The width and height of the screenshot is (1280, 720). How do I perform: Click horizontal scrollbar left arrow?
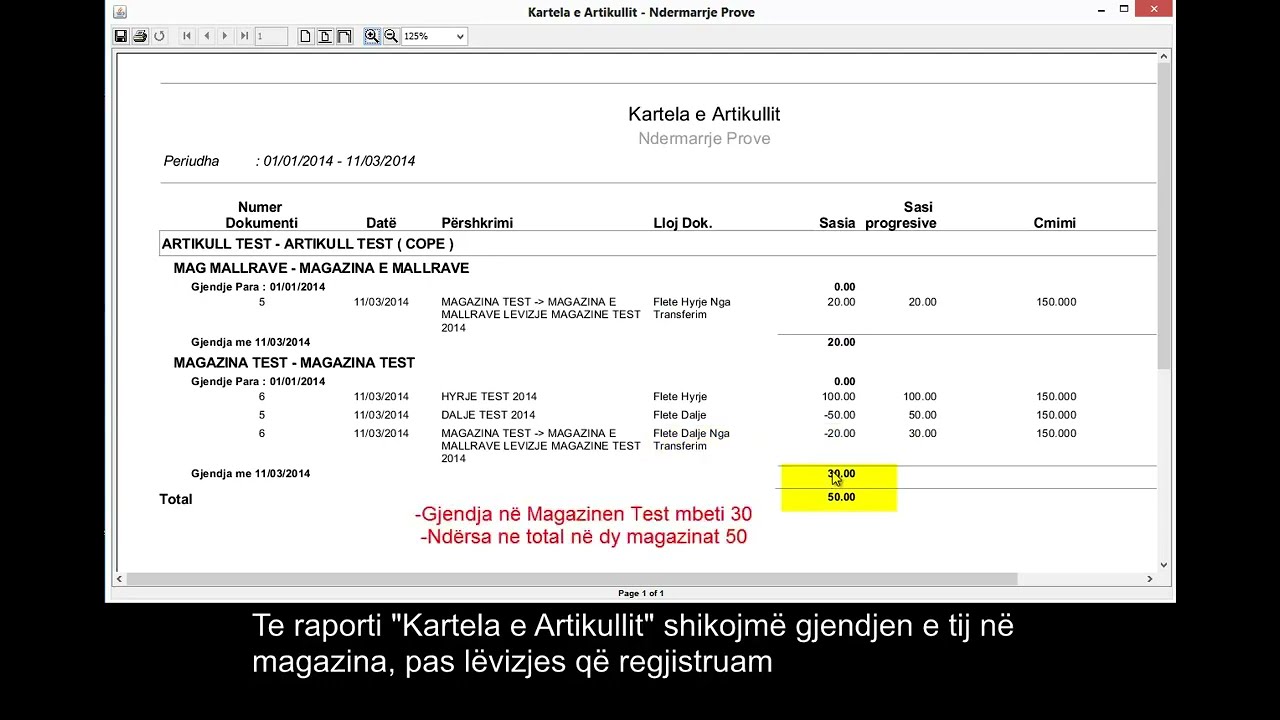point(120,579)
